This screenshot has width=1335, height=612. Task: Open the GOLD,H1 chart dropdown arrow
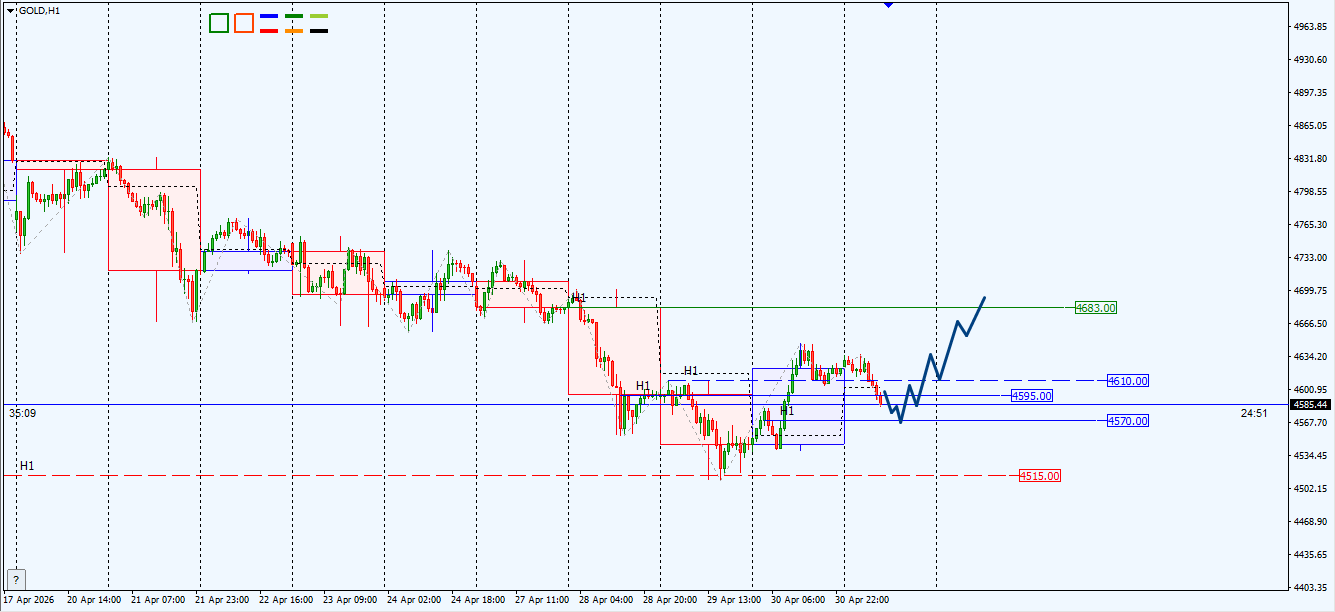pyautogui.click(x=11, y=10)
